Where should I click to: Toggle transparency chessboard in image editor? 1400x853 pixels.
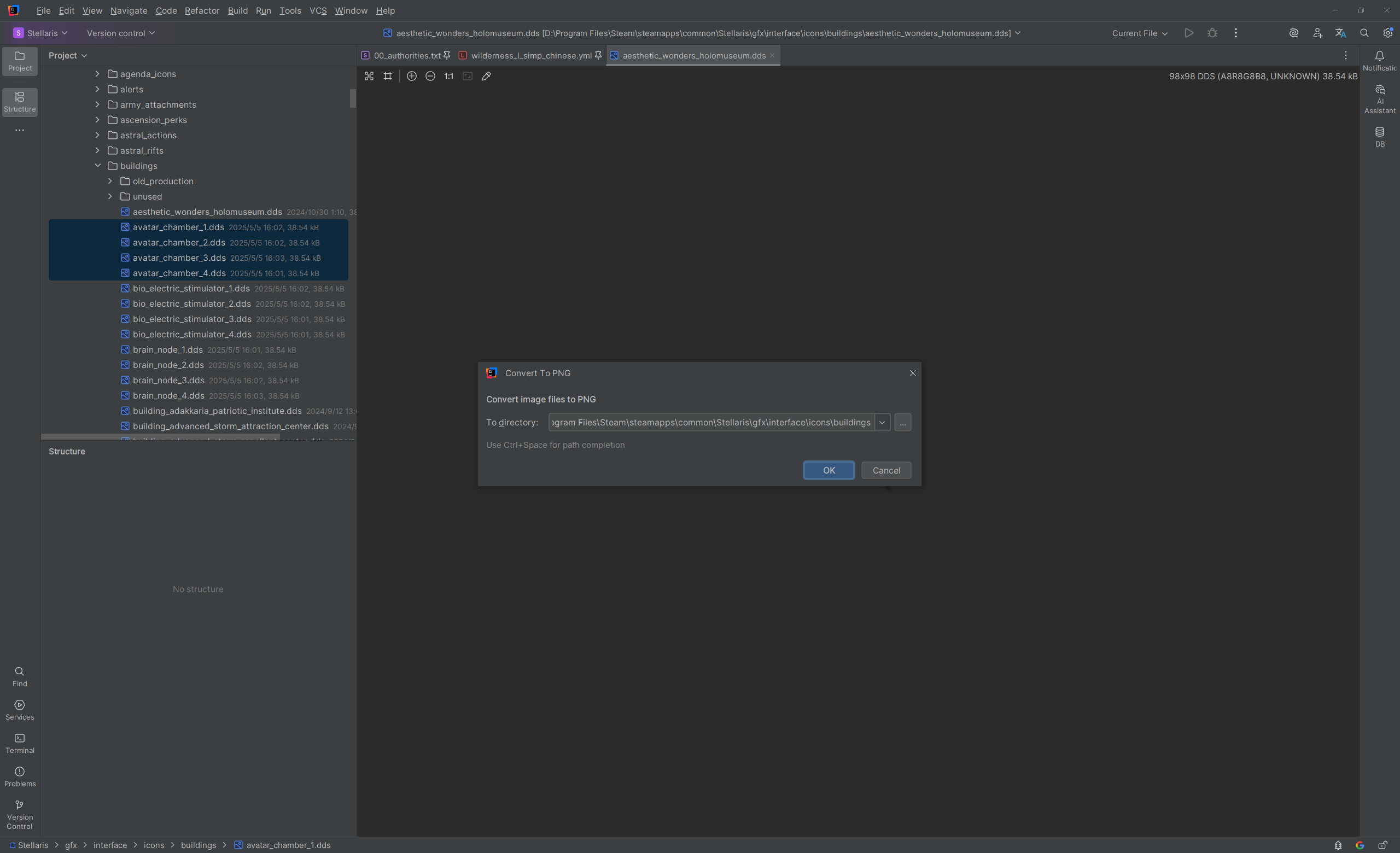pos(369,76)
